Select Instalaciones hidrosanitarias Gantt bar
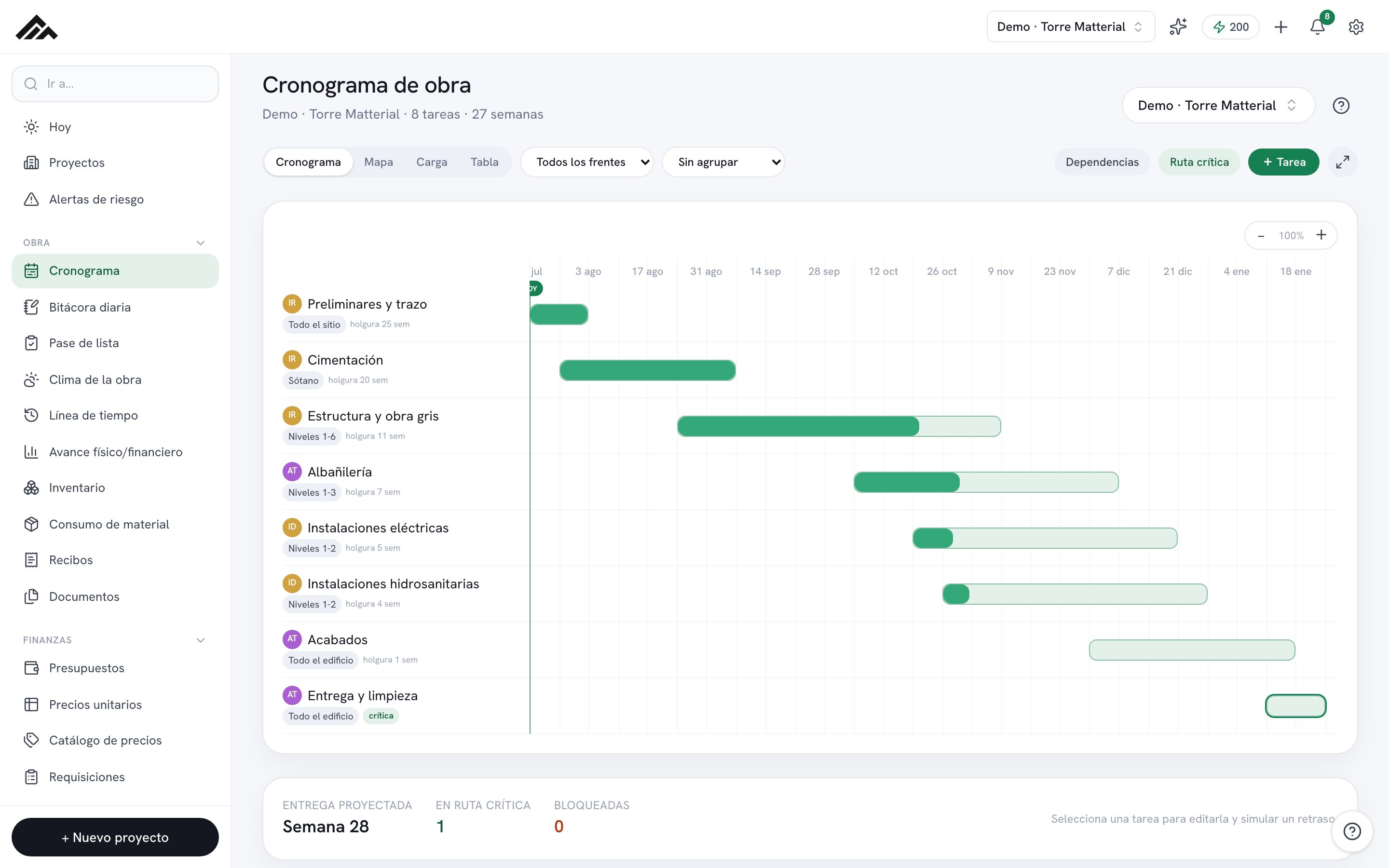This screenshot has height=868, width=1389. [1075, 594]
